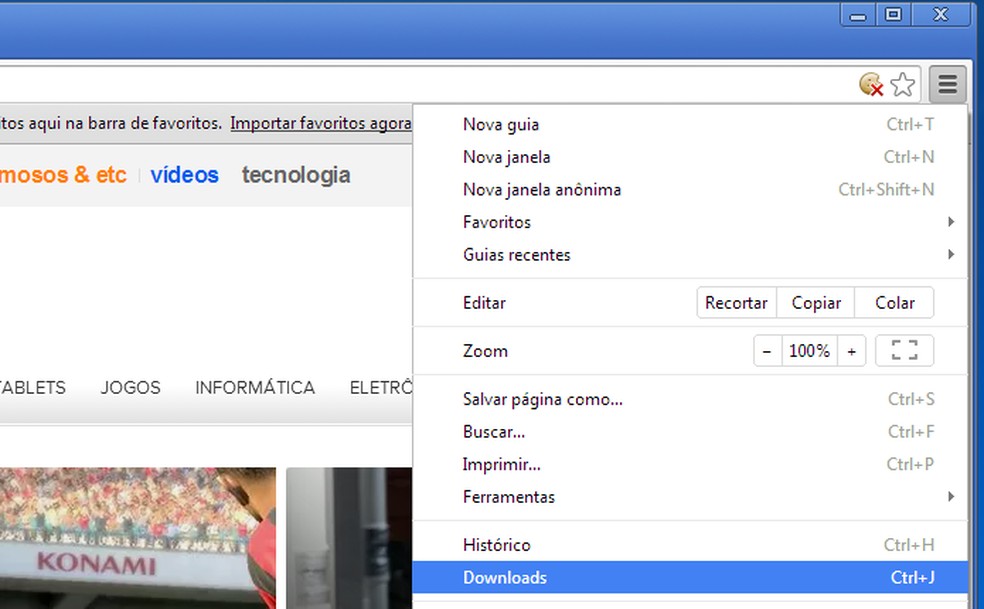The height and width of the screenshot is (609, 984).
Task: Zoom out with the minus icon
Action: tap(767, 350)
